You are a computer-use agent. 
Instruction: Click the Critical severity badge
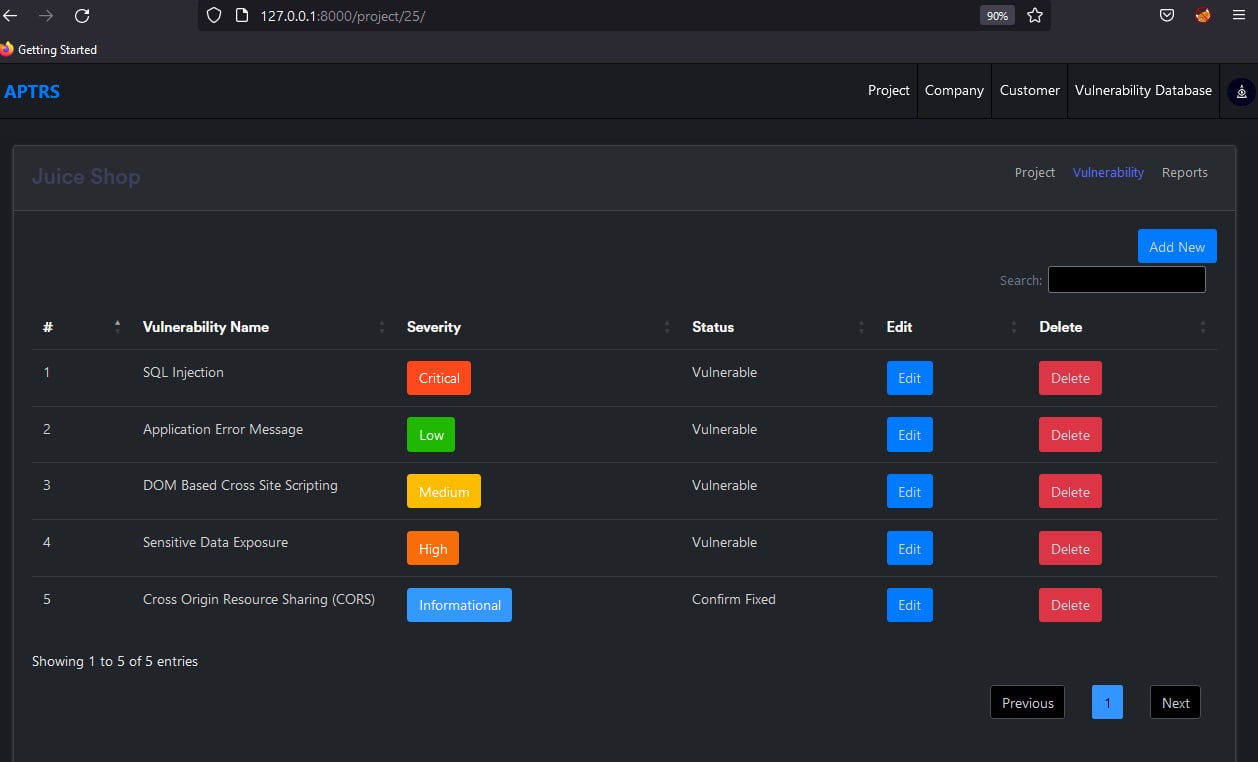439,378
